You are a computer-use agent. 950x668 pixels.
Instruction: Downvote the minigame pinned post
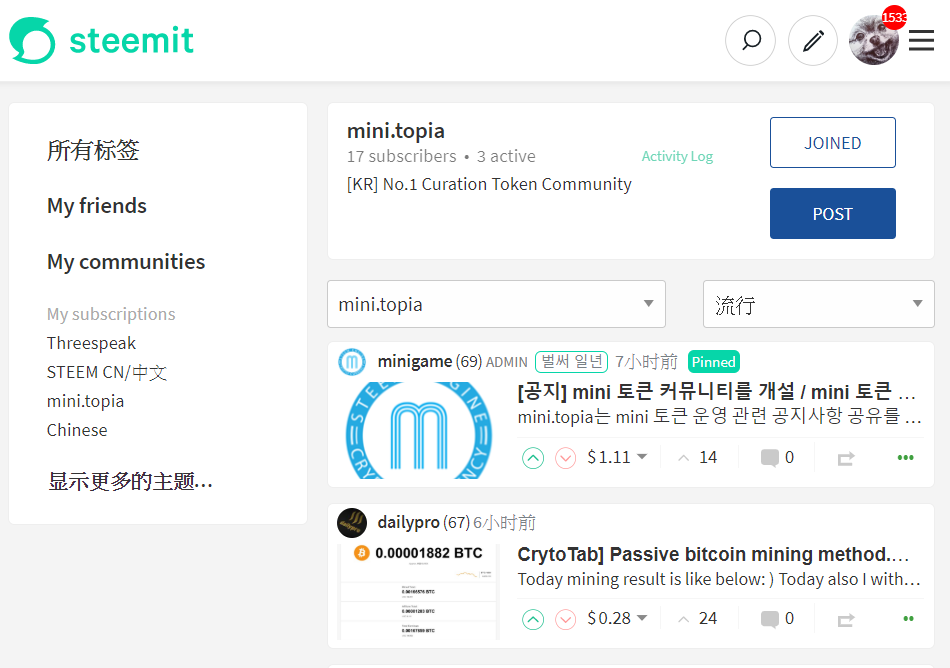pos(566,458)
